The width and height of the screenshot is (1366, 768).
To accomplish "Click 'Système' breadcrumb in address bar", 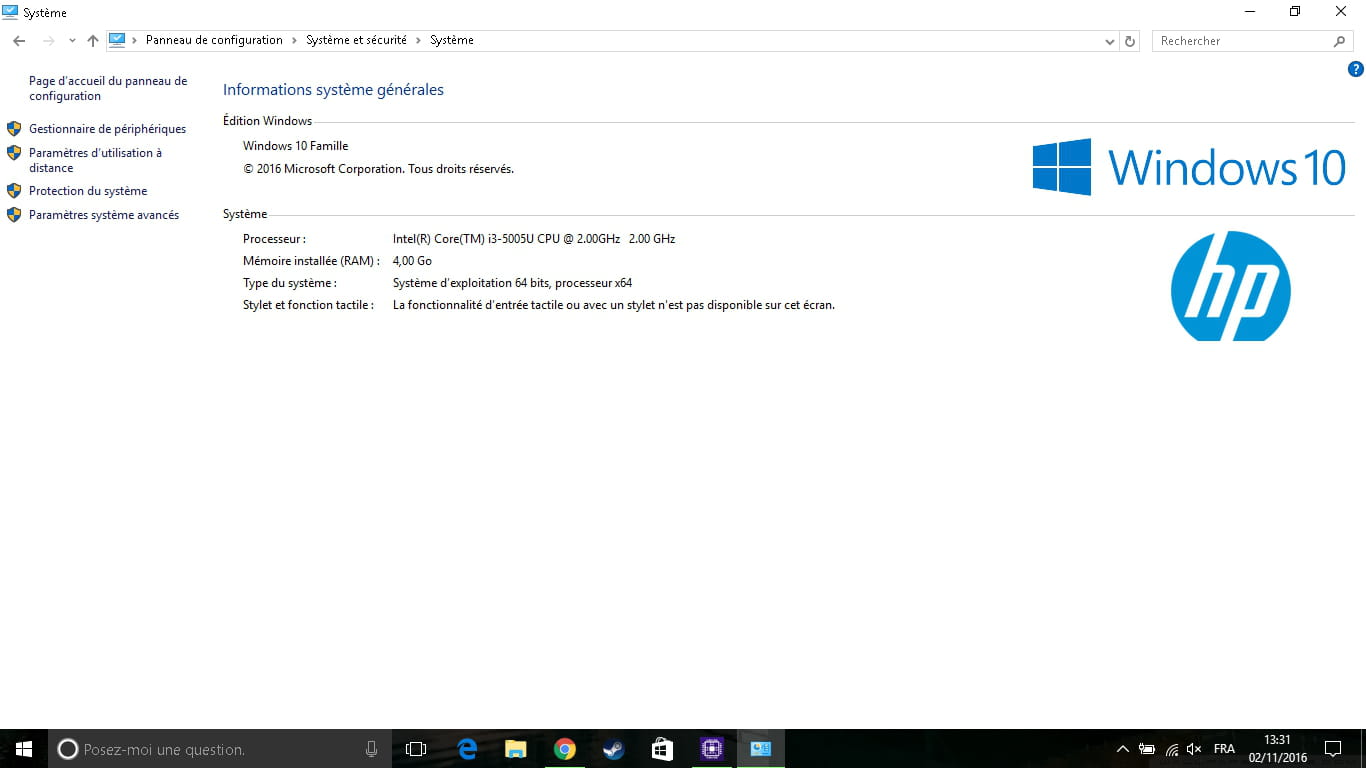I will point(452,40).
